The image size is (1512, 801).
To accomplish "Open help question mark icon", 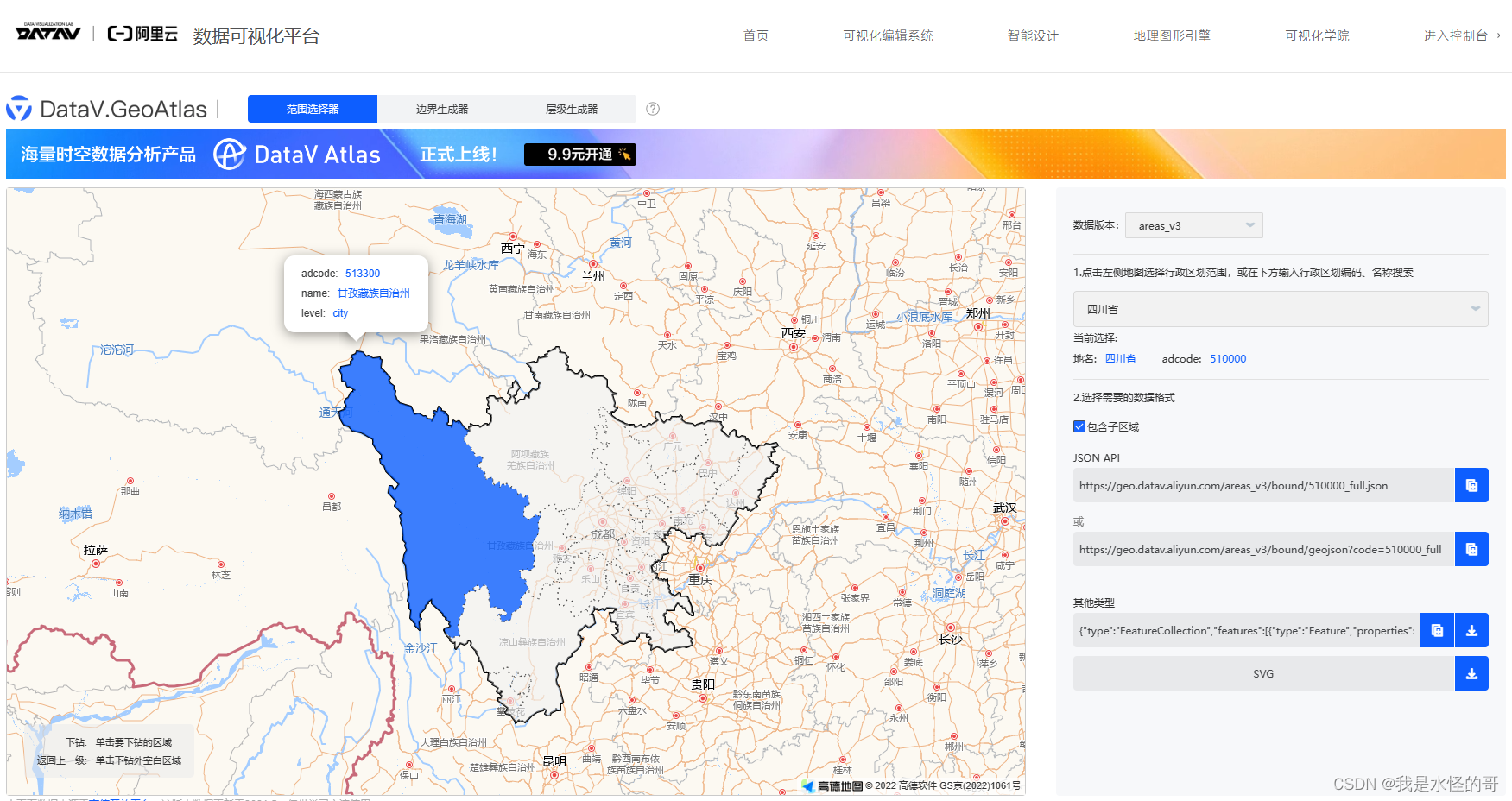I will [x=653, y=109].
